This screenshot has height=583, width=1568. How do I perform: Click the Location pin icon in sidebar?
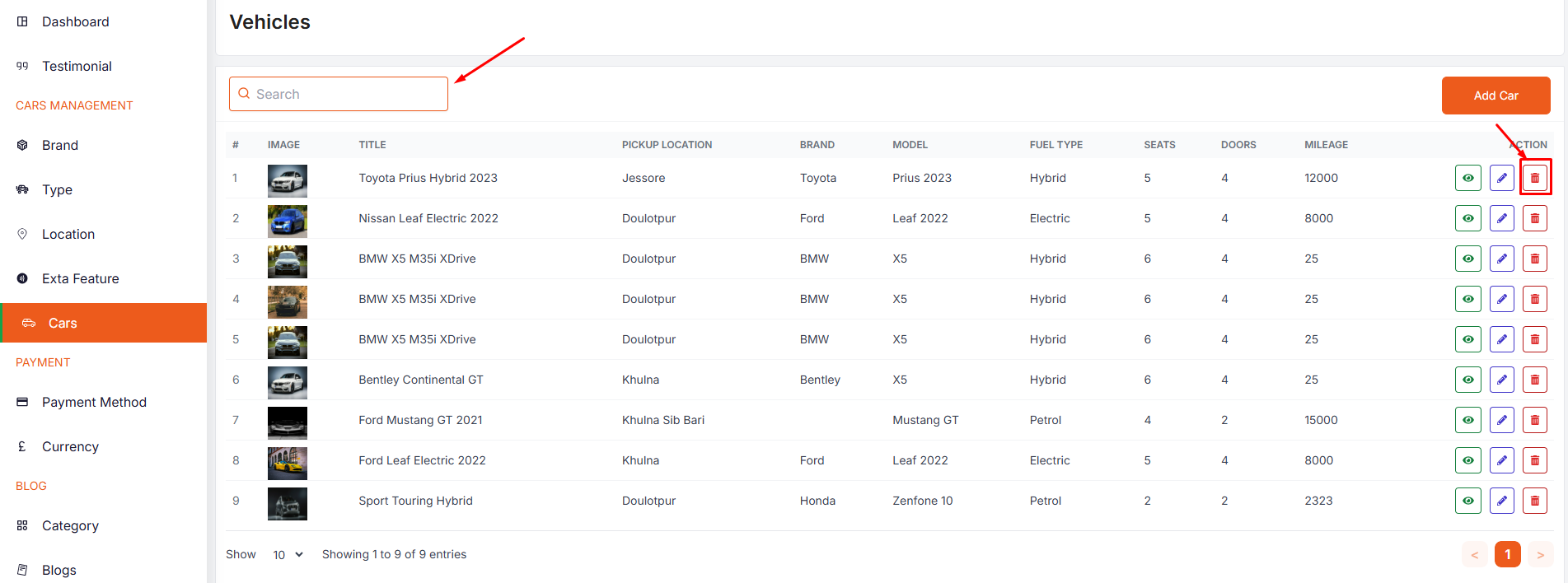(x=22, y=234)
